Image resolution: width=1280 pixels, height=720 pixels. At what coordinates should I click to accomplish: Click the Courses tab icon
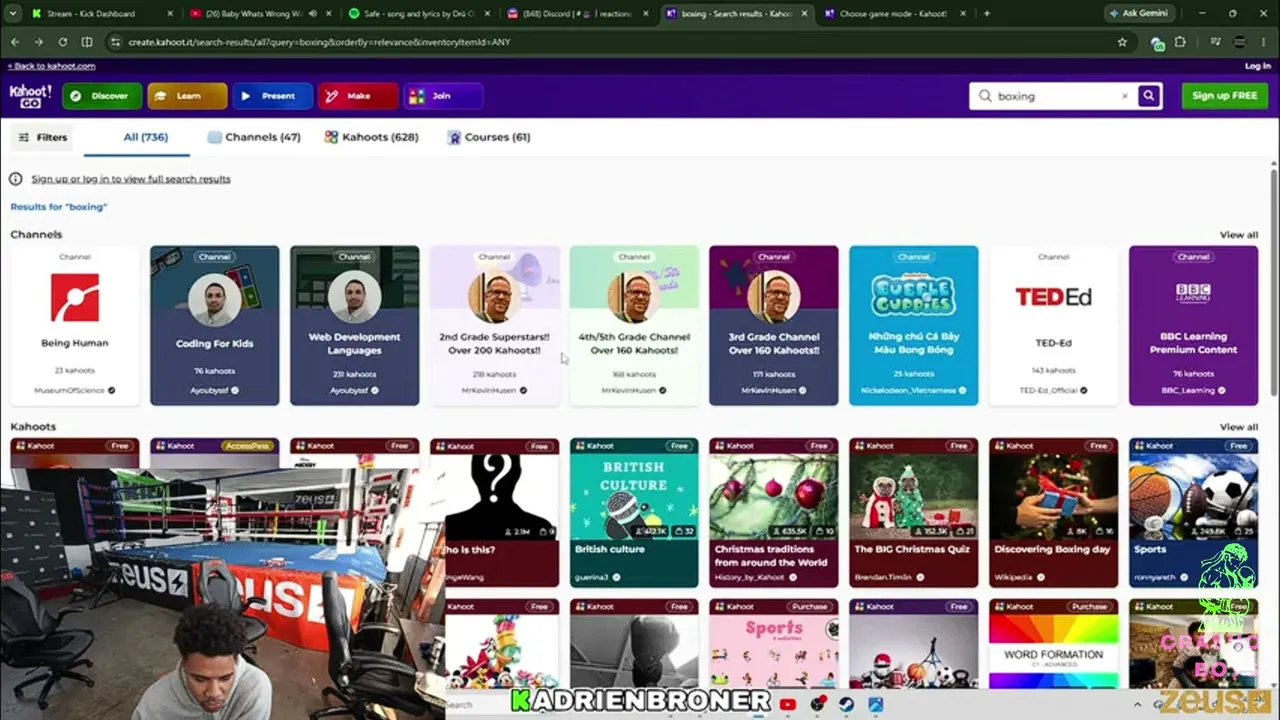(x=454, y=137)
